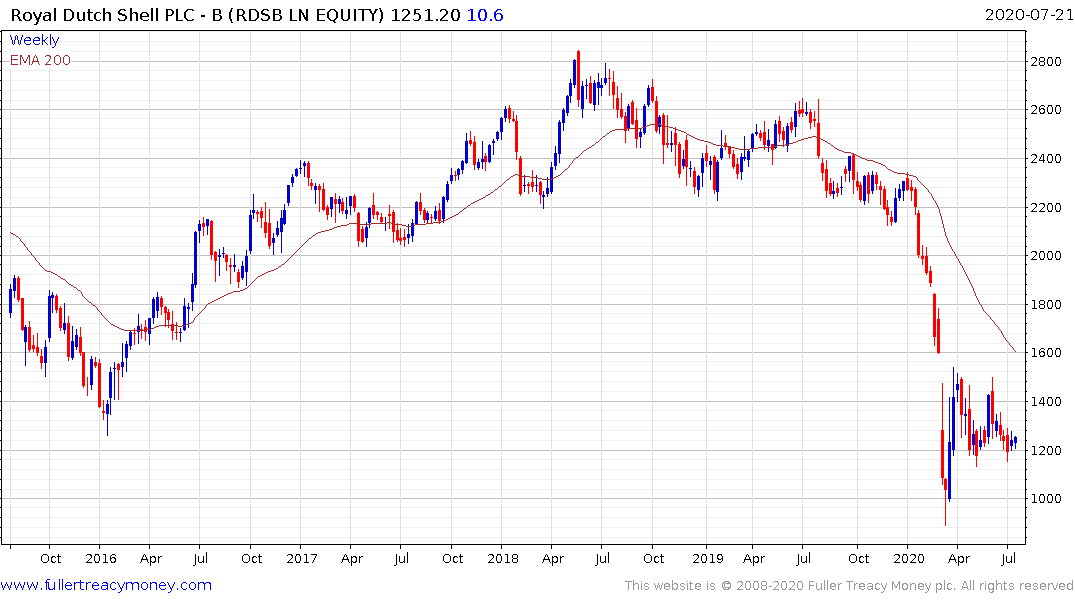Image resolution: width=1075 pixels, height=600 pixels.
Task: Click the 1800 price axis label
Action: 1046,304
